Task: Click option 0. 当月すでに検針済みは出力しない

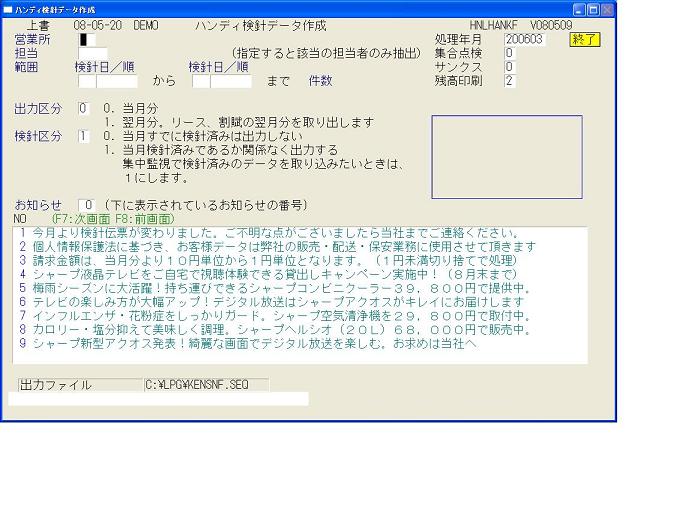Action: [203, 136]
